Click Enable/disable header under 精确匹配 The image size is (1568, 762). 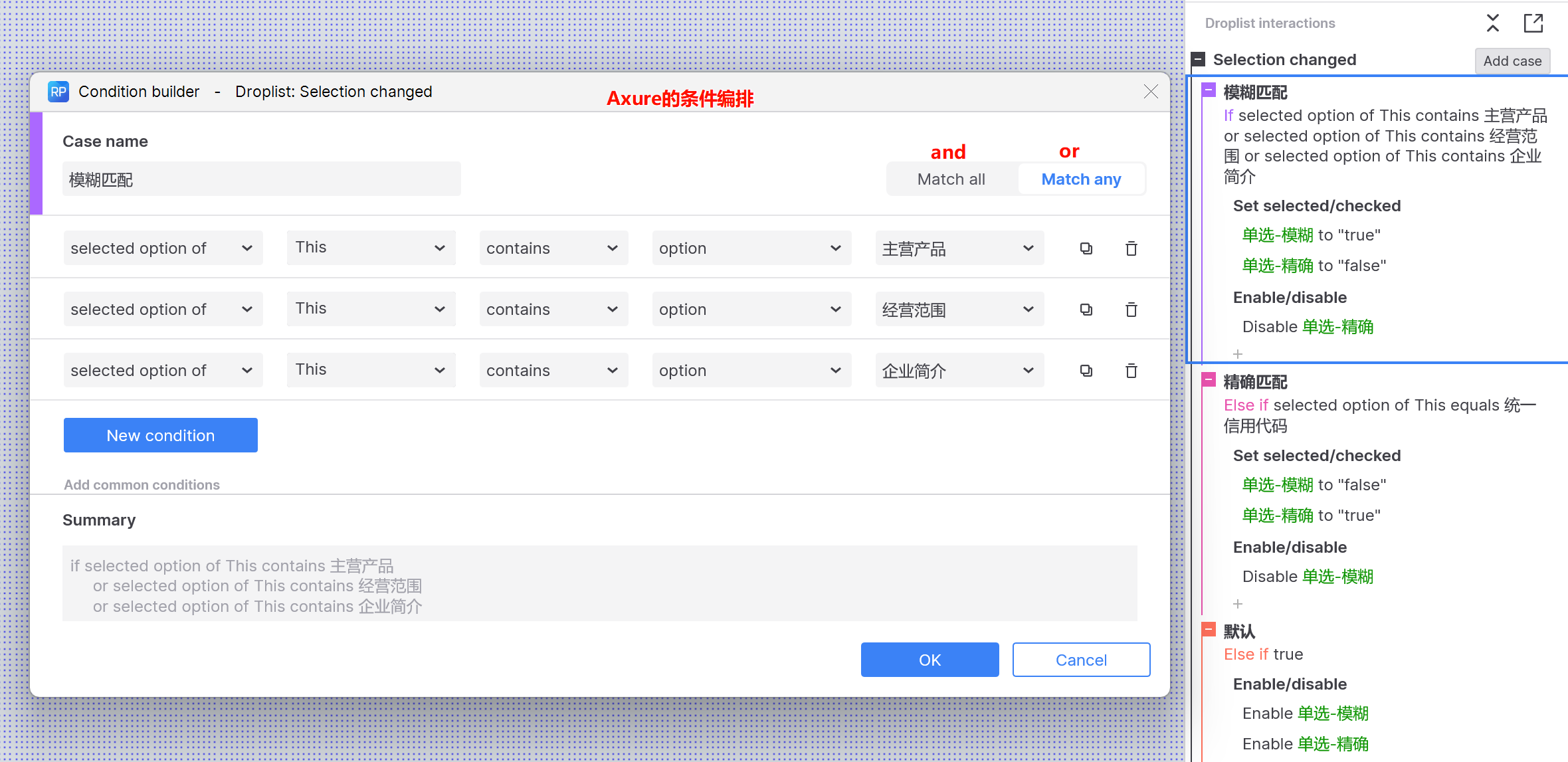pos(1290,547)
